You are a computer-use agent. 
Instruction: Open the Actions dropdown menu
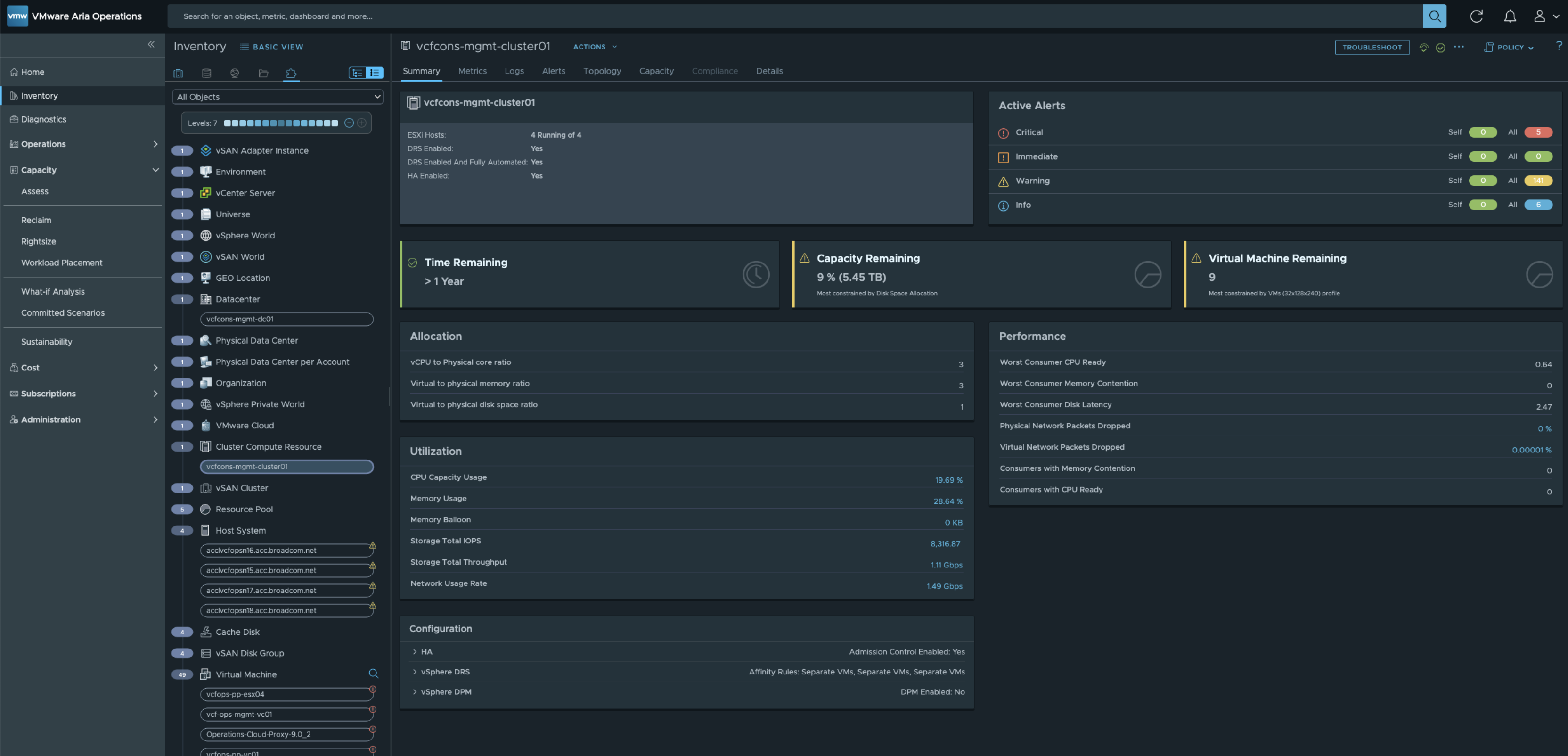pos(595,47)
